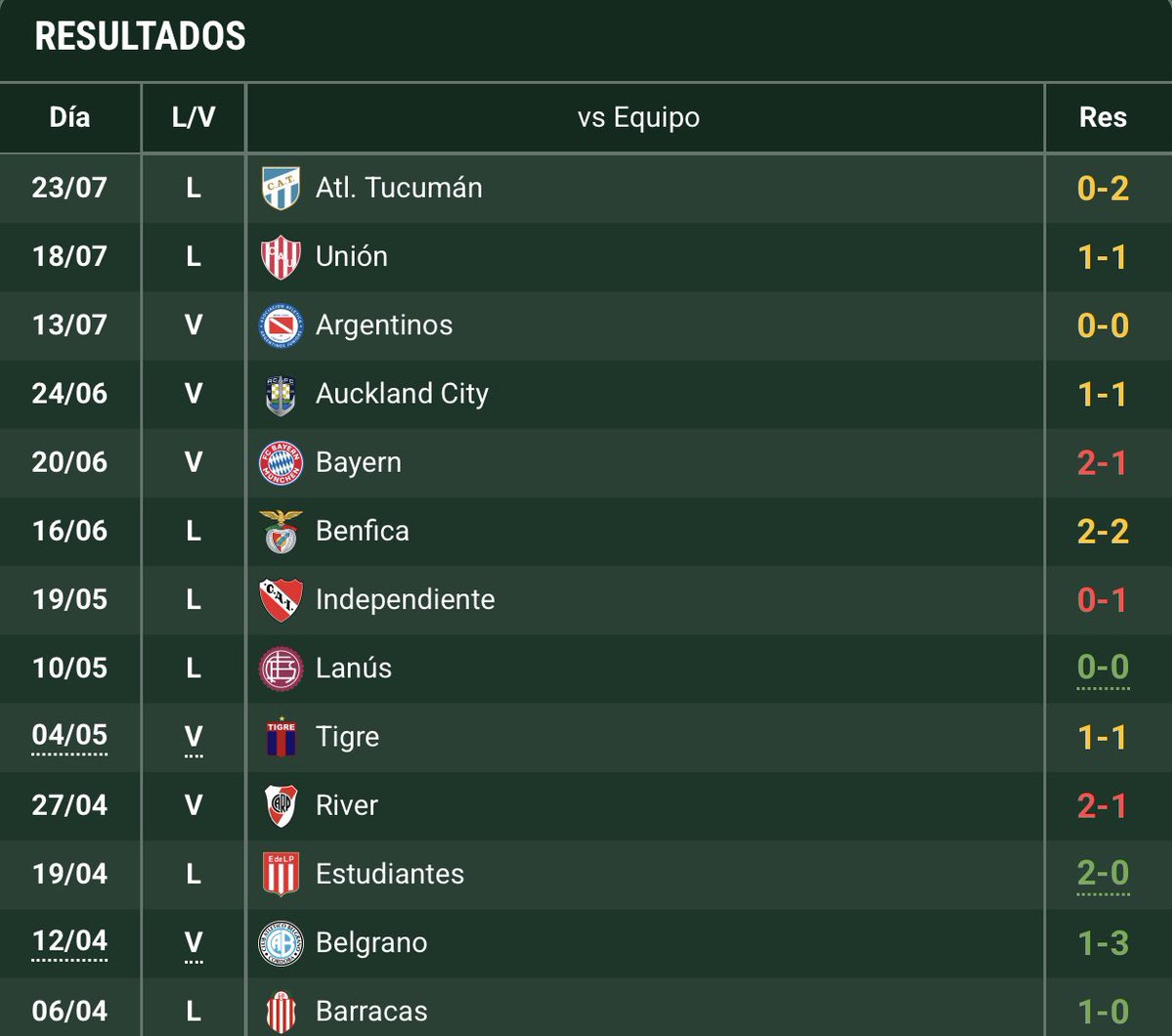Image resolution: width=1172 pixels, height=1036 pixels.
Task: Click the Unión team crest
Action: [282, 256]
